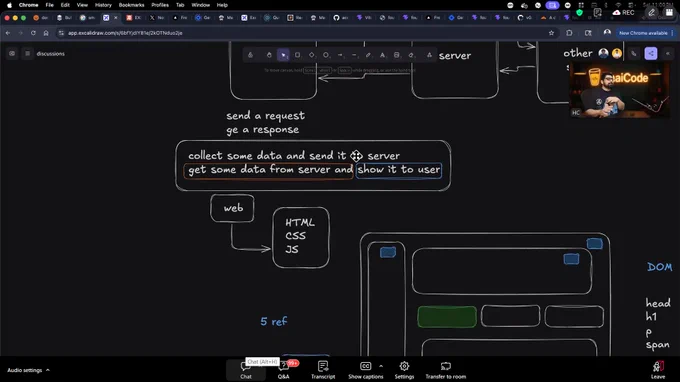Select the Hand pan tool

[x=269, y=55]
